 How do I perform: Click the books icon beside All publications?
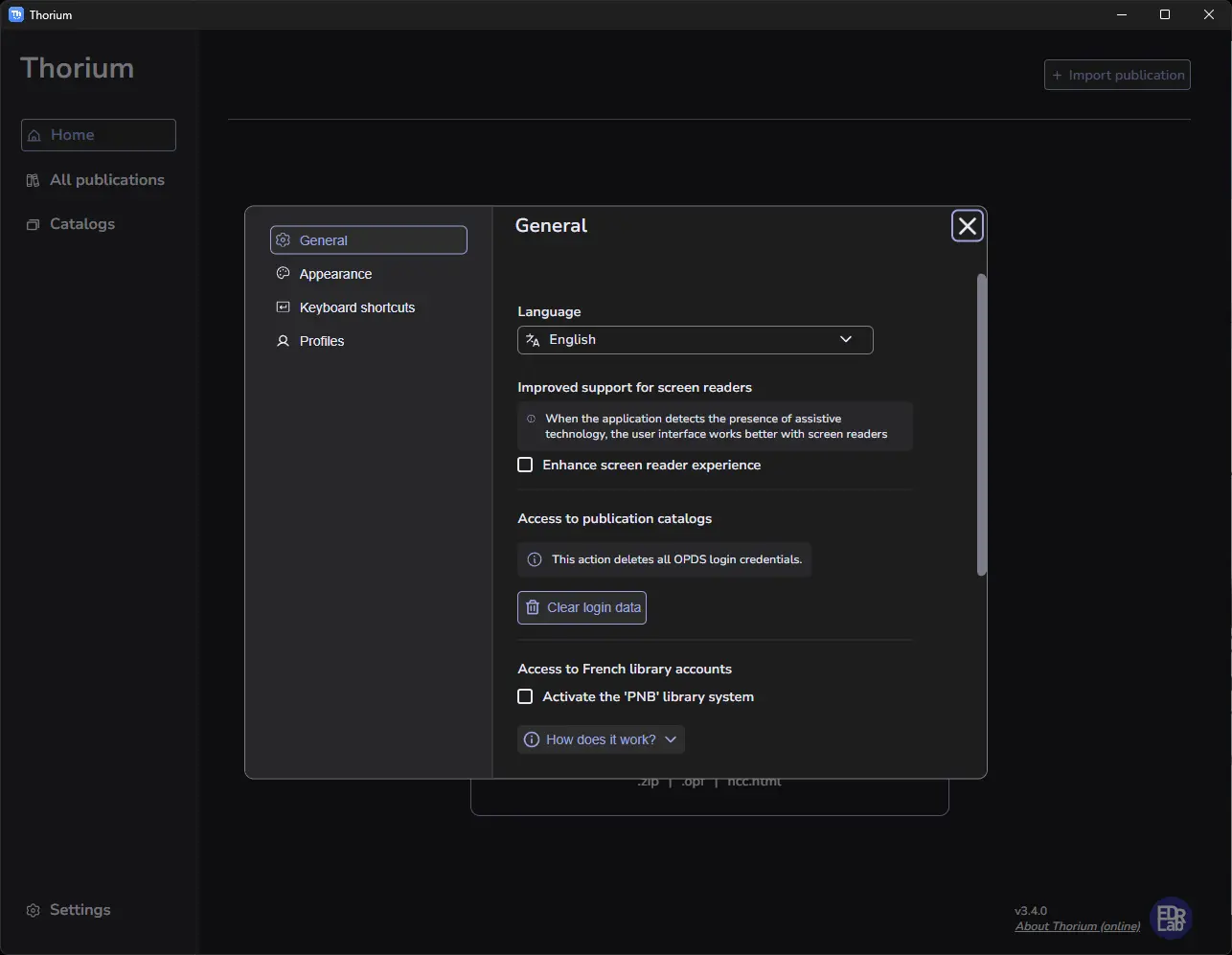point(33,180)
